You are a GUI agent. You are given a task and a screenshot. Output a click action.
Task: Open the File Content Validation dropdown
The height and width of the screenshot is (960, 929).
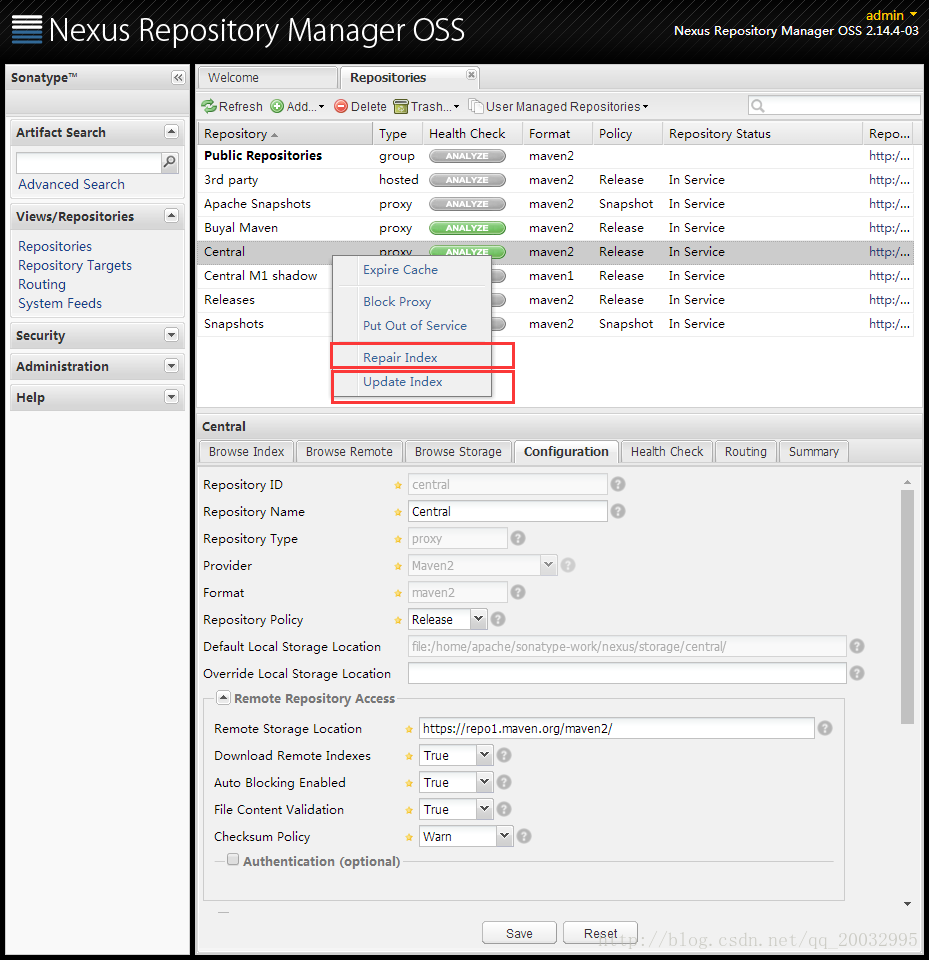(x=484, y=809)
